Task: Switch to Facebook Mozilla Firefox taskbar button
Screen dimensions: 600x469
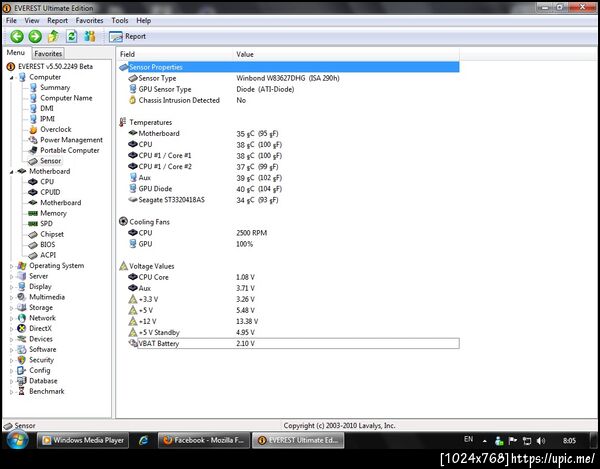Action: click(x=204, y=441)
